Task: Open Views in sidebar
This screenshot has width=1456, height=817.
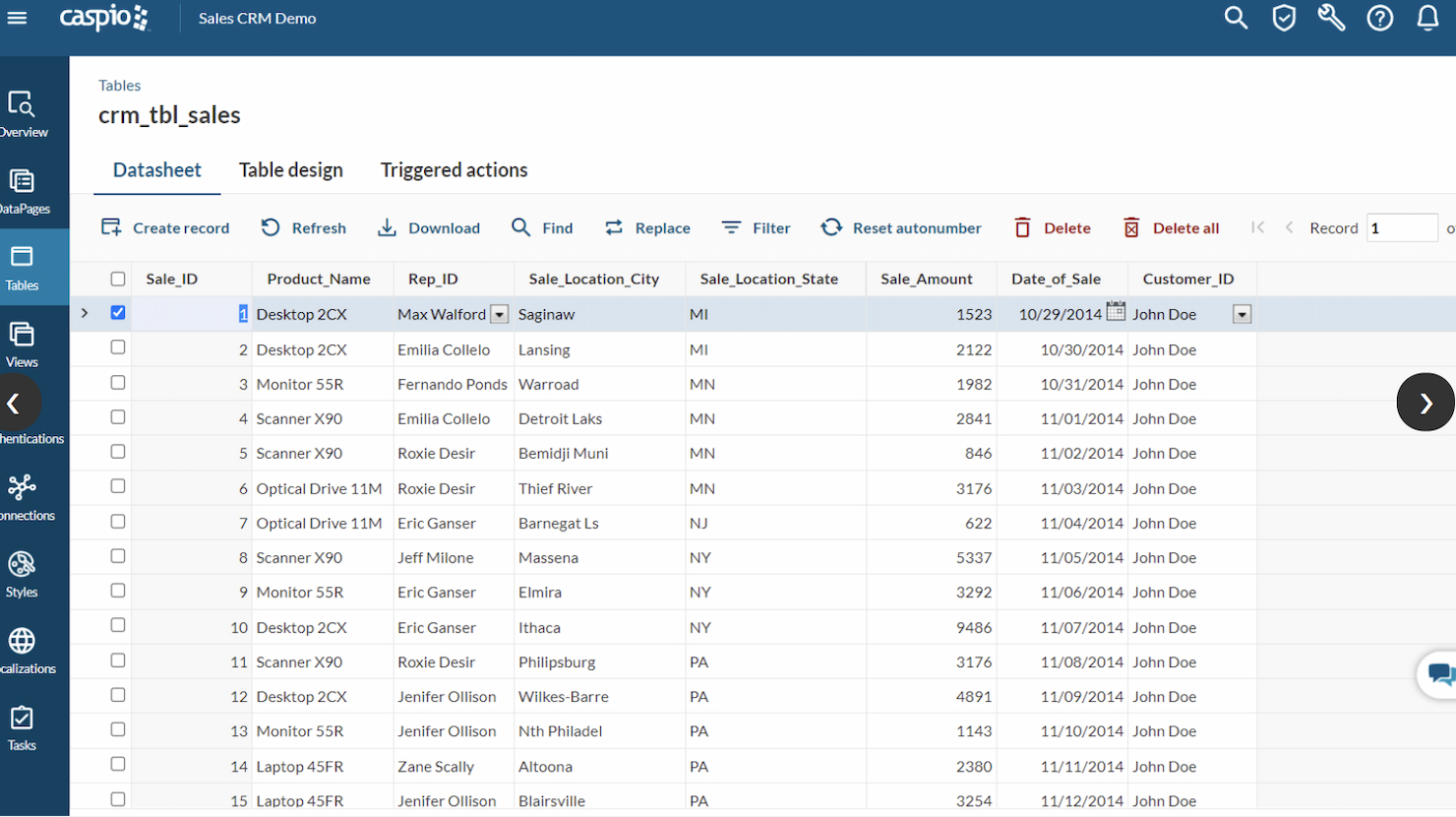Action: pyautogui.click(x=23, y=345)
